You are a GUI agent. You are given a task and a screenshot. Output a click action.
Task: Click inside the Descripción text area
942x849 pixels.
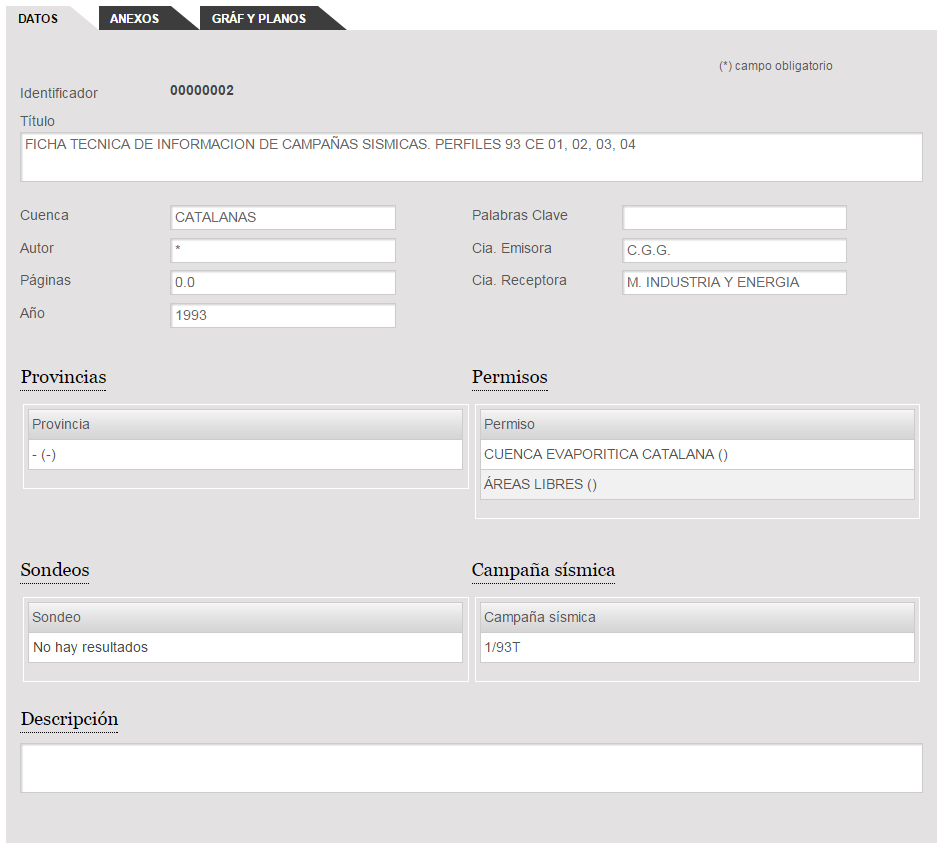point(471,768)
